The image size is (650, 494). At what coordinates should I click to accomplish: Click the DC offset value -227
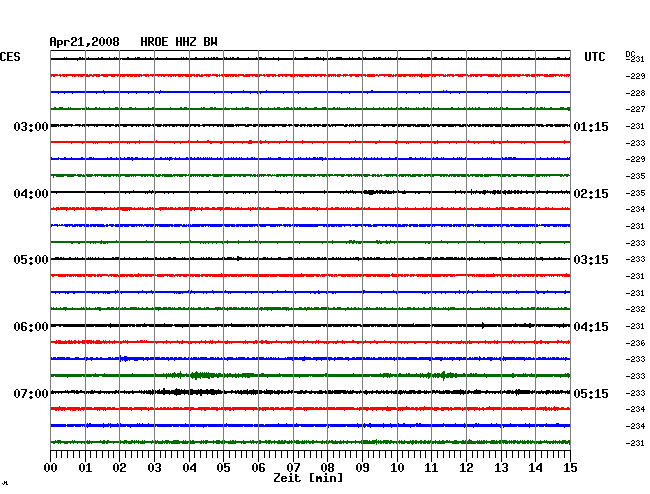click(x=635, y=109)
